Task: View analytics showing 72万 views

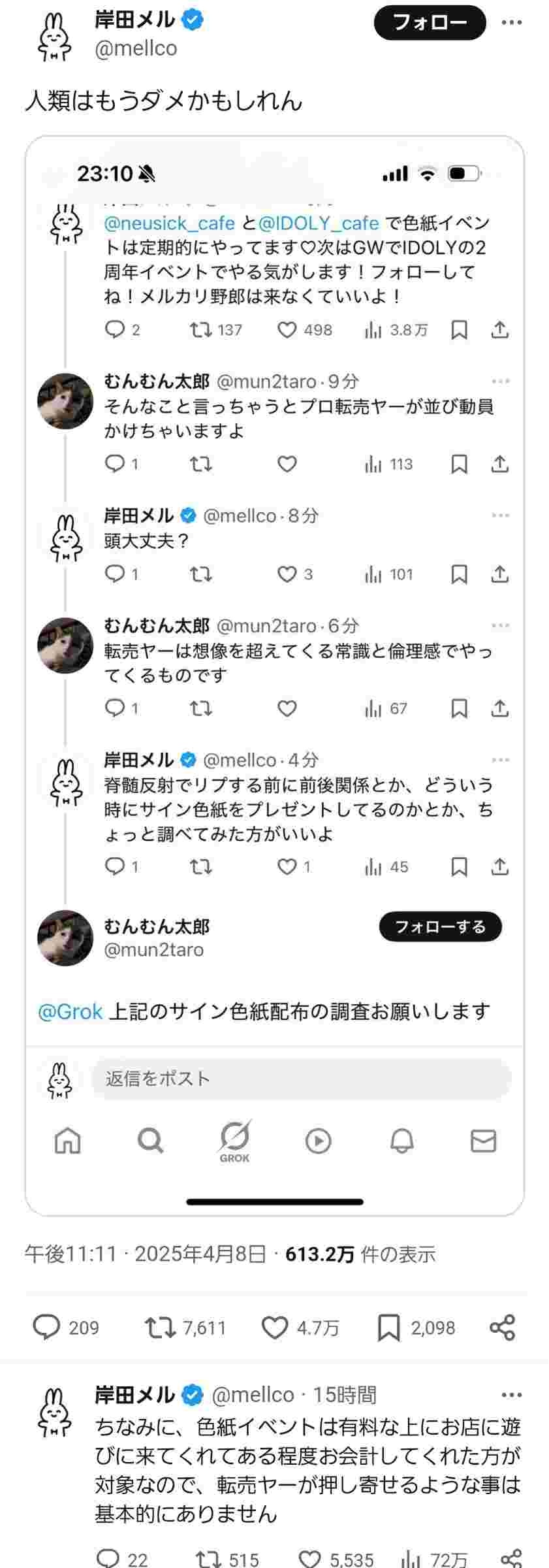Action: [411, 1559]
